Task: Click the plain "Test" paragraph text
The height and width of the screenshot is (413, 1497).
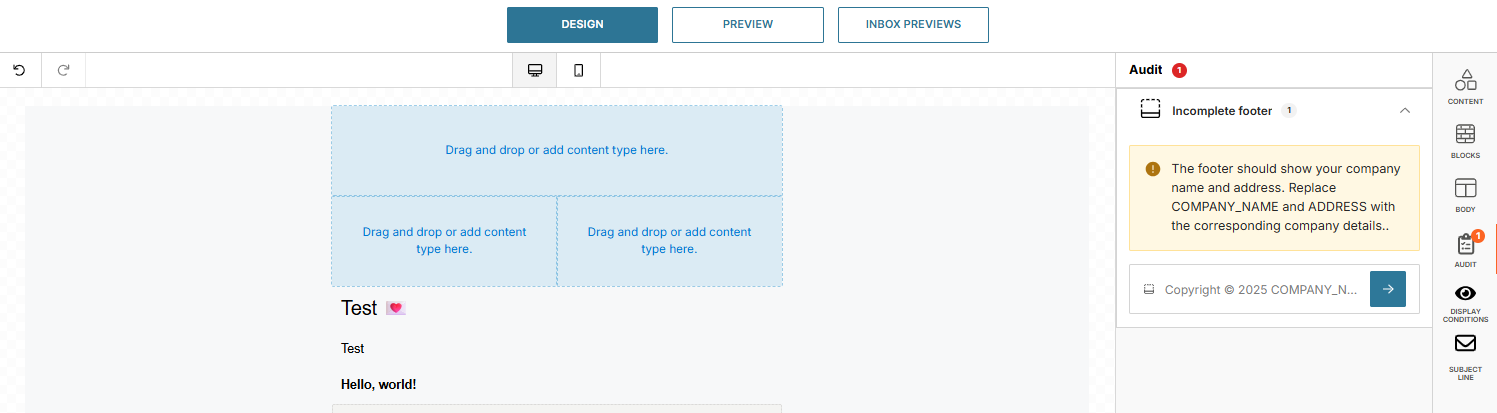Action: click(352, 348)
